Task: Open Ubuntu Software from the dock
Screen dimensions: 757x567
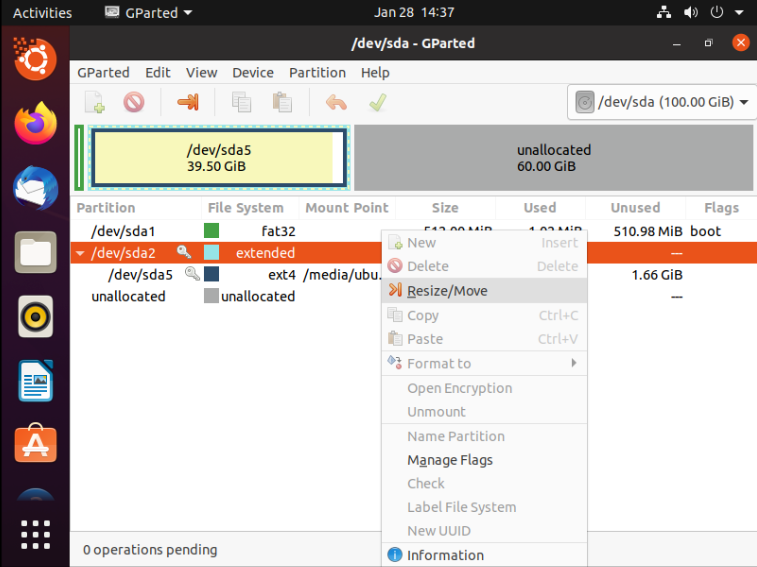Action: click(x=35, y=443)
